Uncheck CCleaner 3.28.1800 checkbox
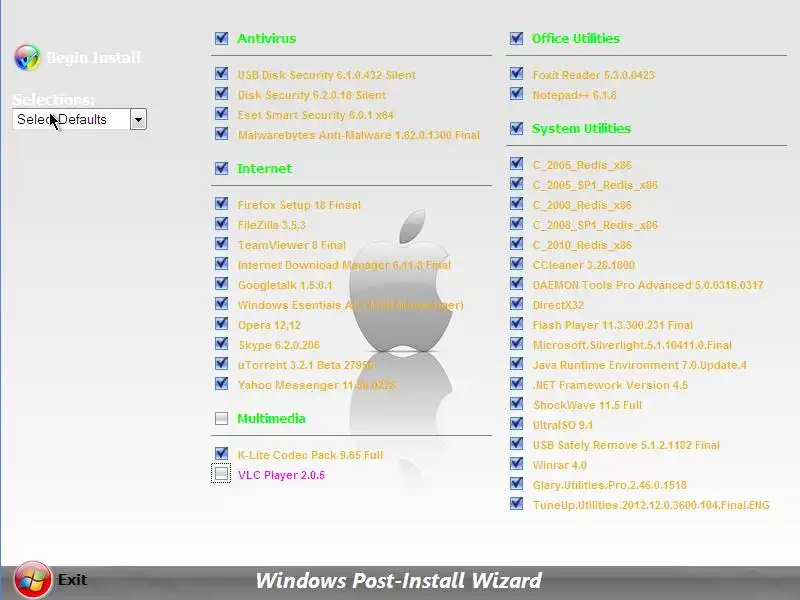Screen dimensions: 800x600 tap(516, 264)
